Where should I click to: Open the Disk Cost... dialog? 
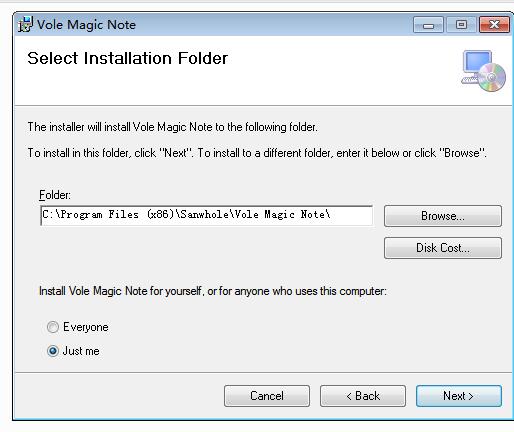coord(443,248)
